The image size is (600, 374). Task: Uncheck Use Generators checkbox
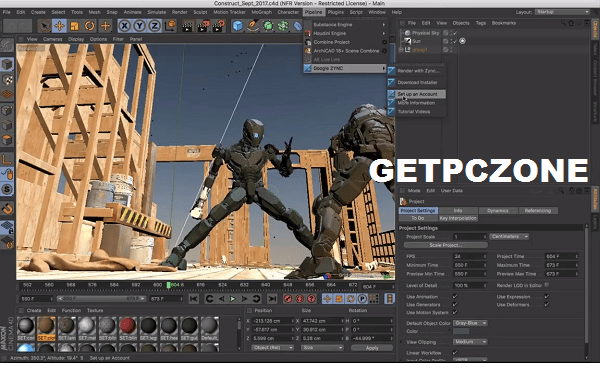pyautogui.click(x=455, y=304)
